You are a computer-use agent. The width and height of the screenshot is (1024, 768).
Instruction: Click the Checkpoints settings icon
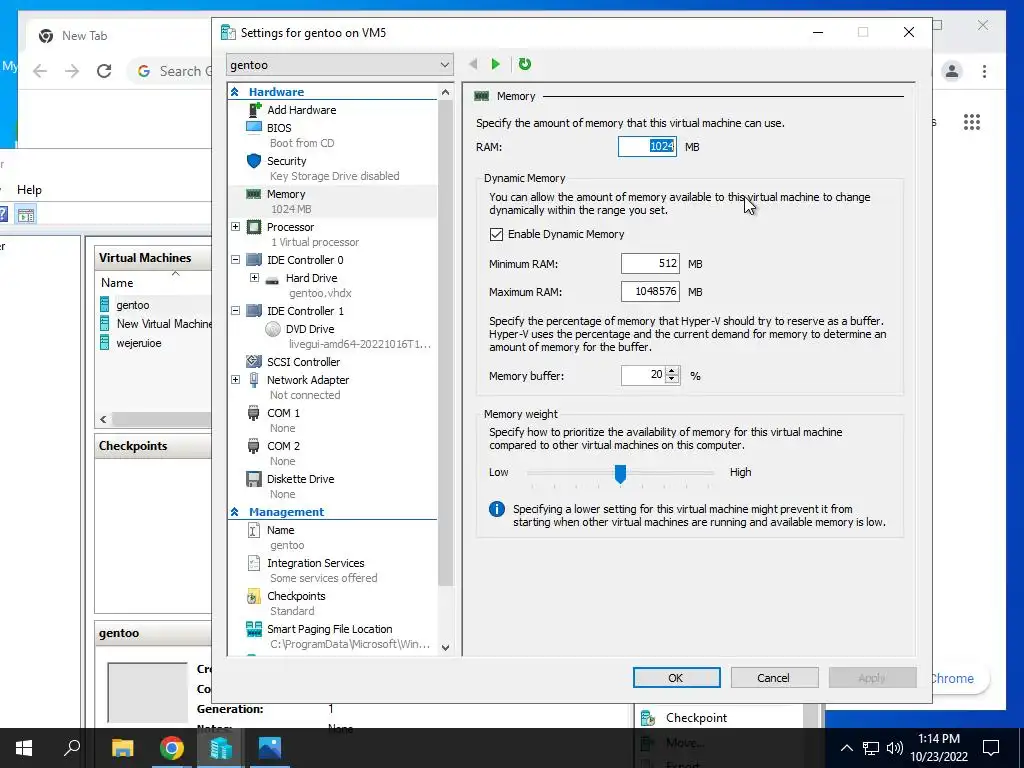coord(253,596)
